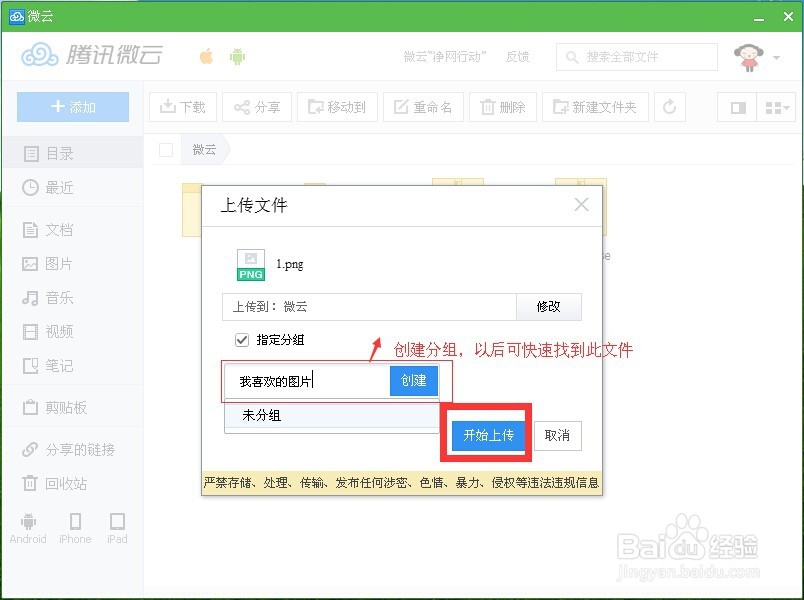The image size is (804, 600).
Task: Click the 下载 download toolbar icon
Action: pos(182,107)
